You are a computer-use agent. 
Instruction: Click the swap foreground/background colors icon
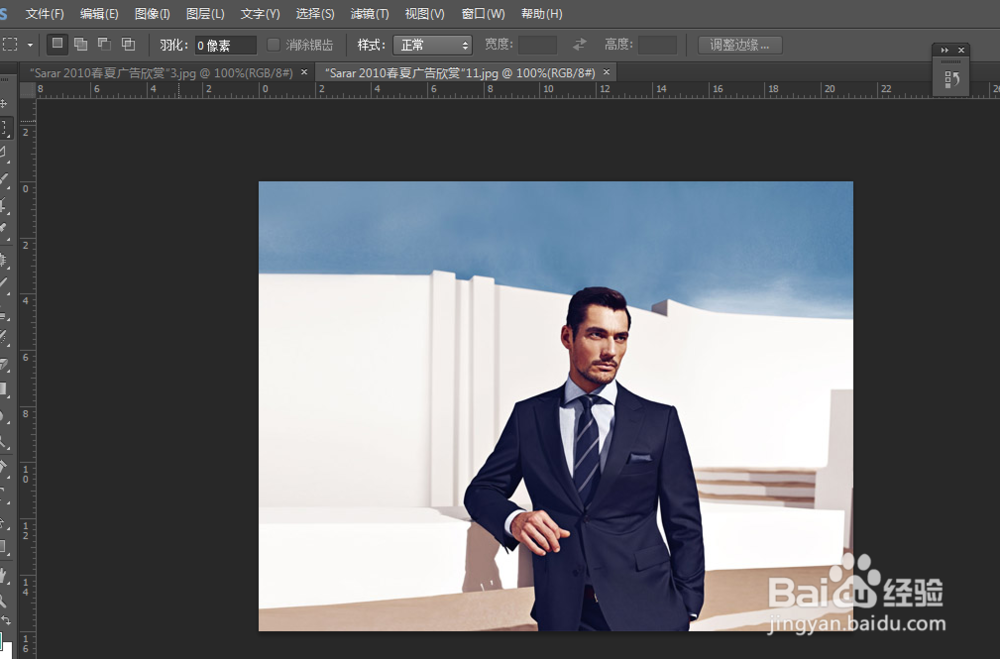pyautogui.click(x=6, y=620)
